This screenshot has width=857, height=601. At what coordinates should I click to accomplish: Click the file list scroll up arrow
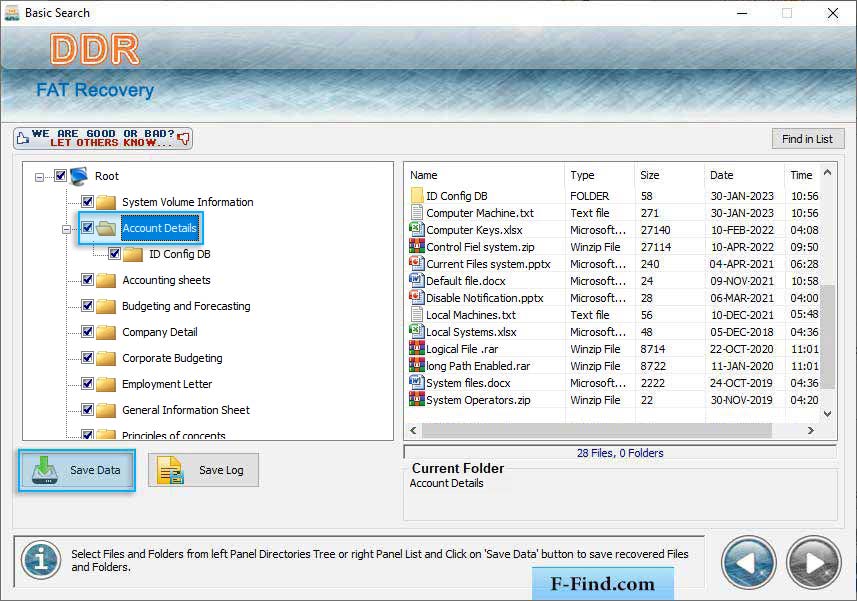(x=827, y=173)
